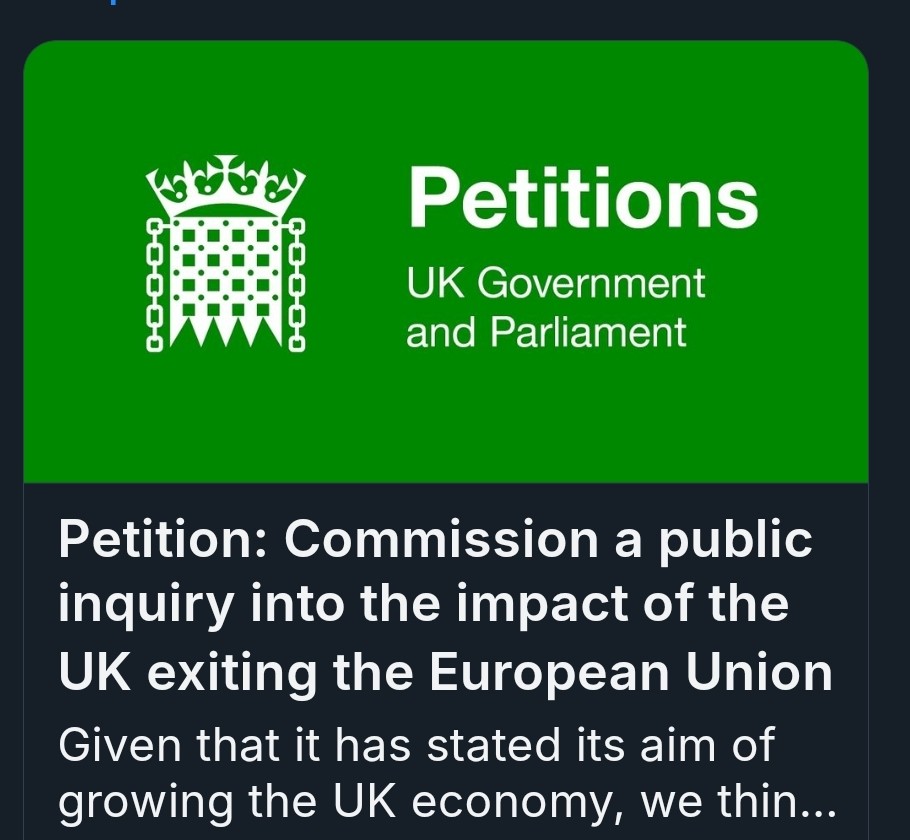
Task: Click the and Parliament text line
Action: 546,333
